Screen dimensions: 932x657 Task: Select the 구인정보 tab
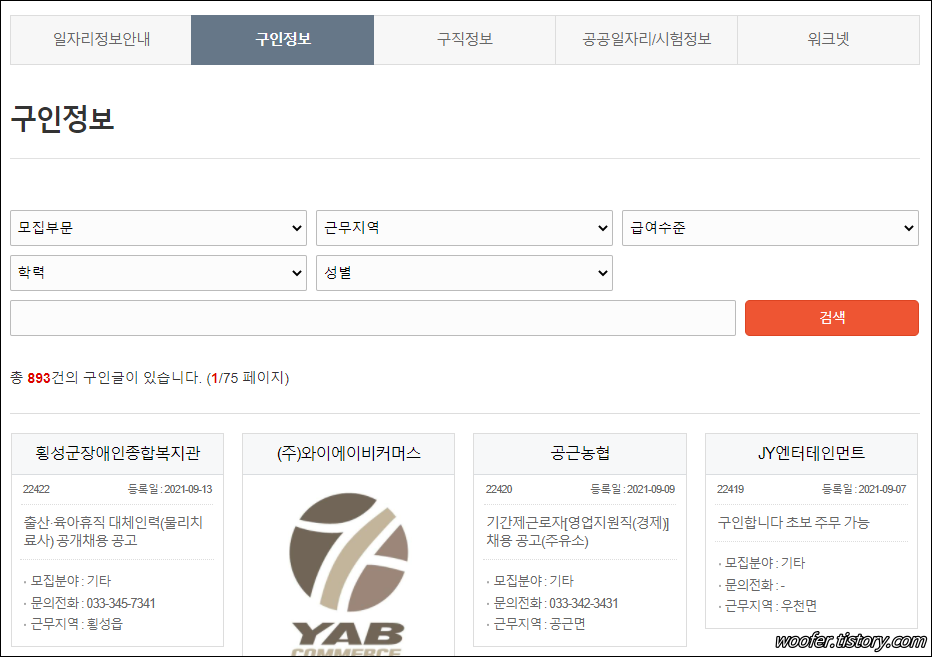[282, 40]
